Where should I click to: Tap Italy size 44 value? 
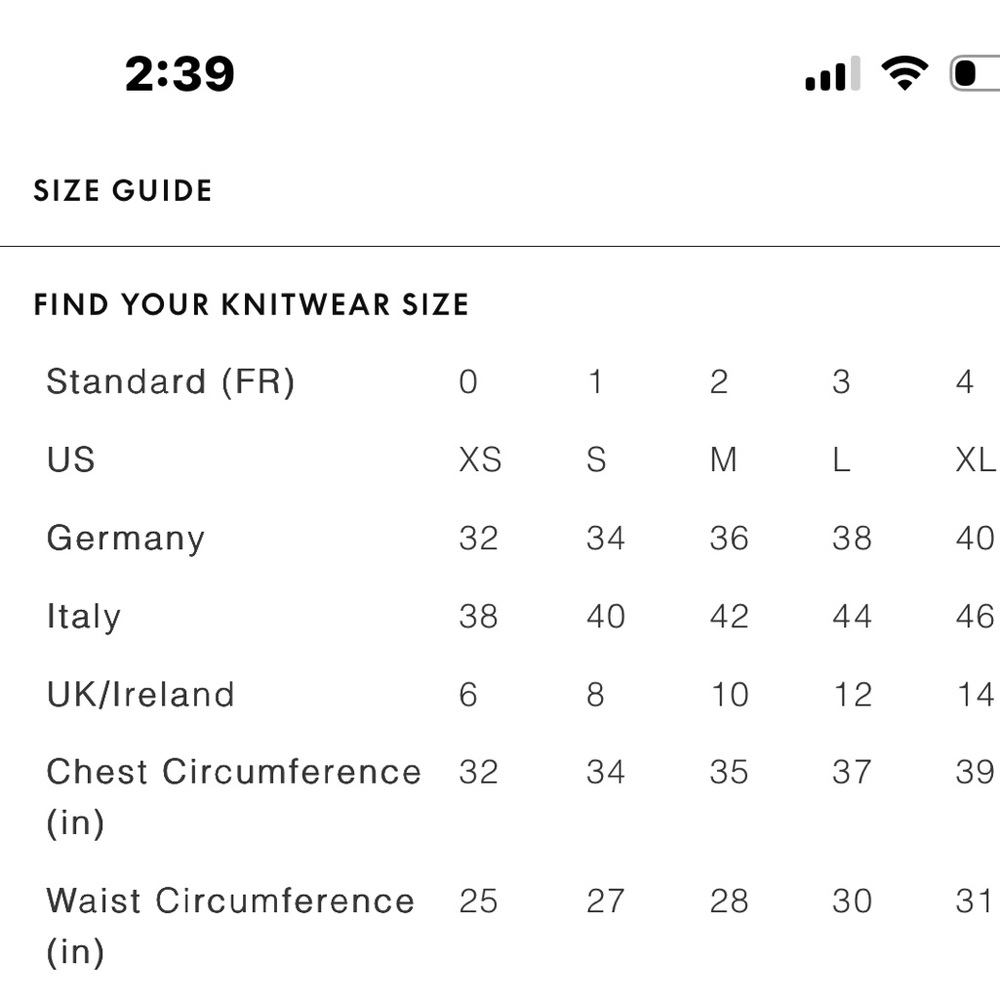tap(852, 616)
